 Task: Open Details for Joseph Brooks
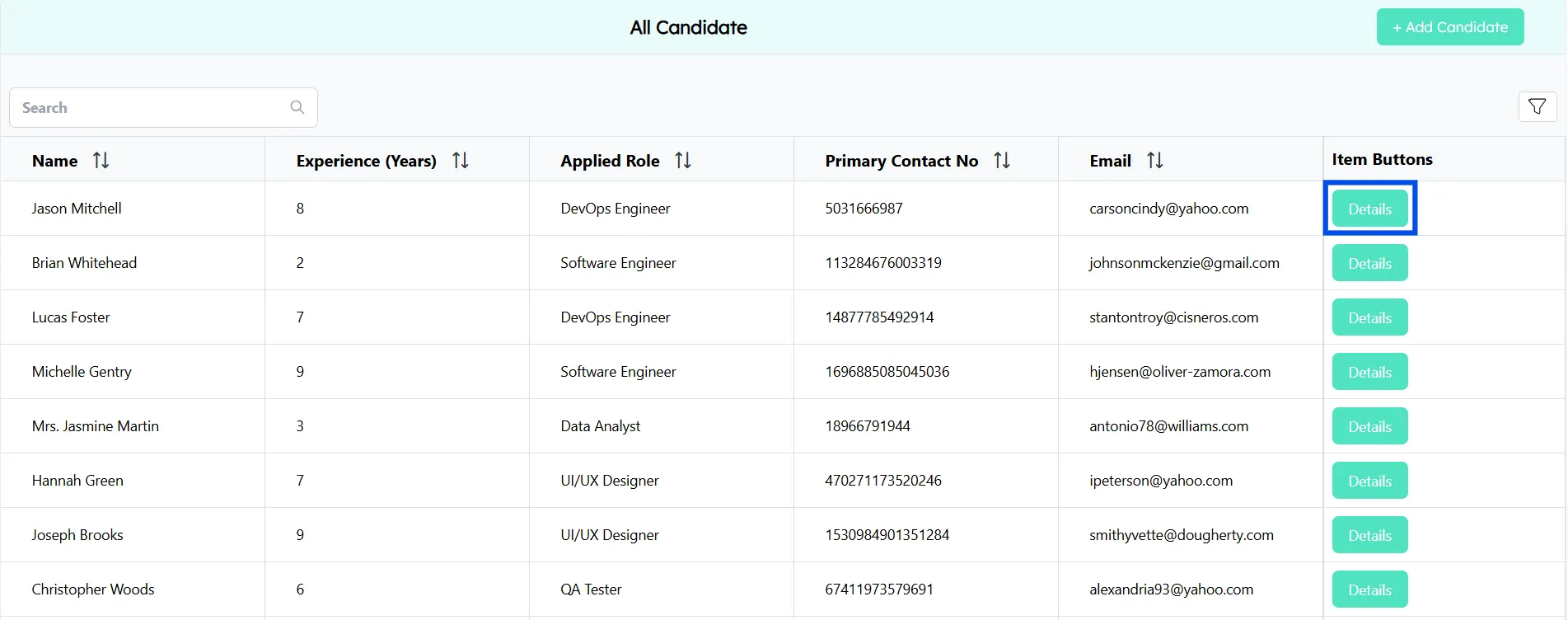(1369, 535)
